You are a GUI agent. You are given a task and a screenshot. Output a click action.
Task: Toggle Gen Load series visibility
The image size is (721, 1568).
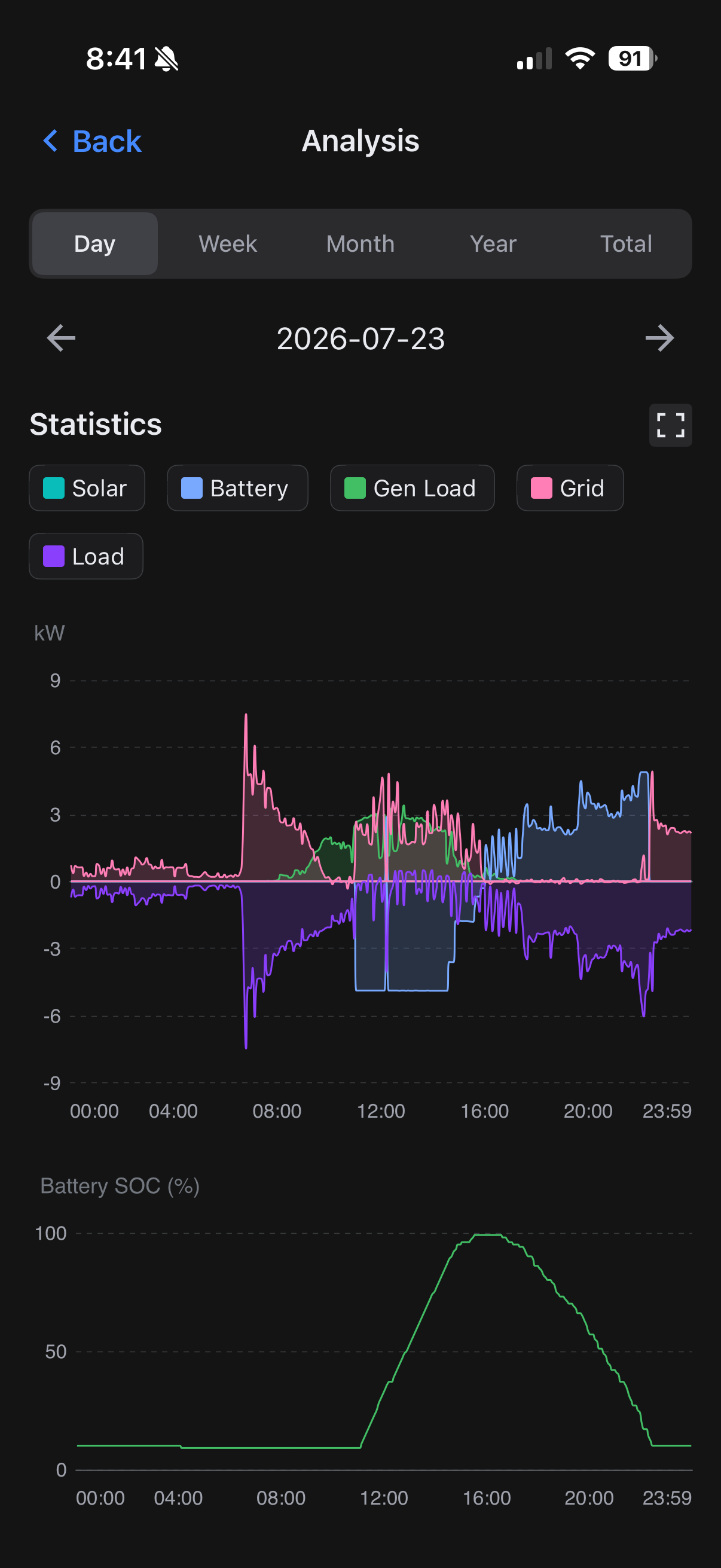412,488
